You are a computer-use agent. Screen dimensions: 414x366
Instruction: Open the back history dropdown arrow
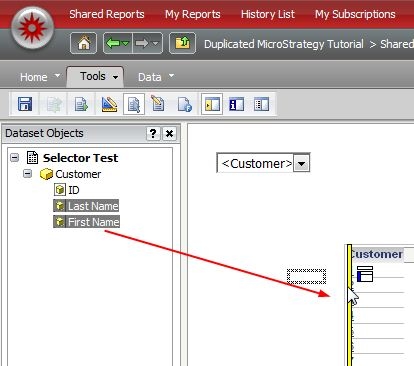pos(125,43)
